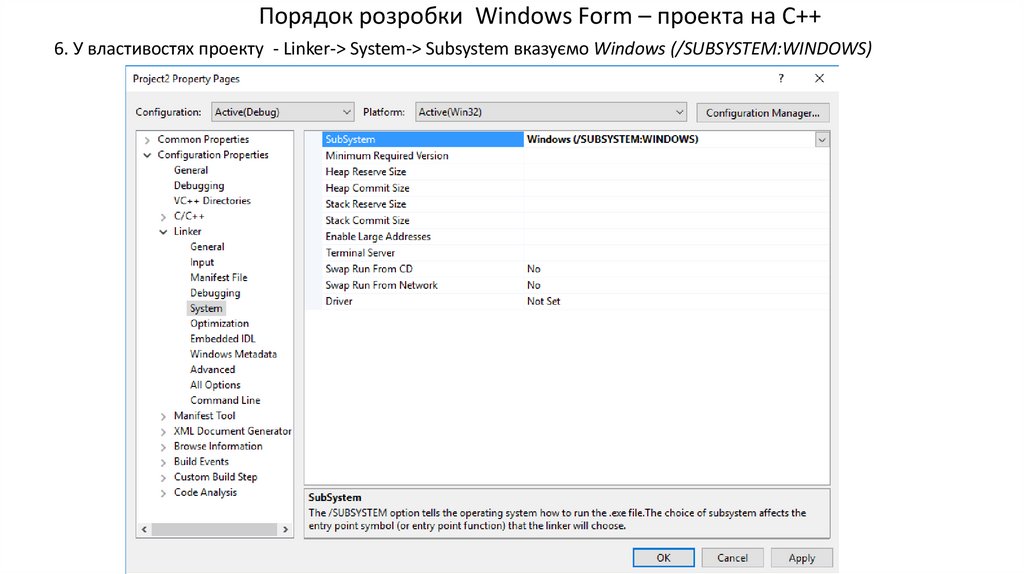Close the Project2 Property Pages dialog

(819, 78)
